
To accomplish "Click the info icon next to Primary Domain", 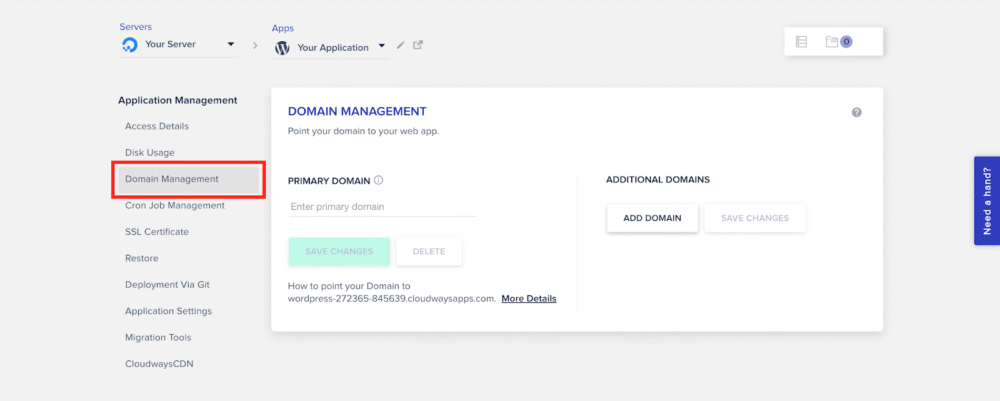I will click(379, 181).
